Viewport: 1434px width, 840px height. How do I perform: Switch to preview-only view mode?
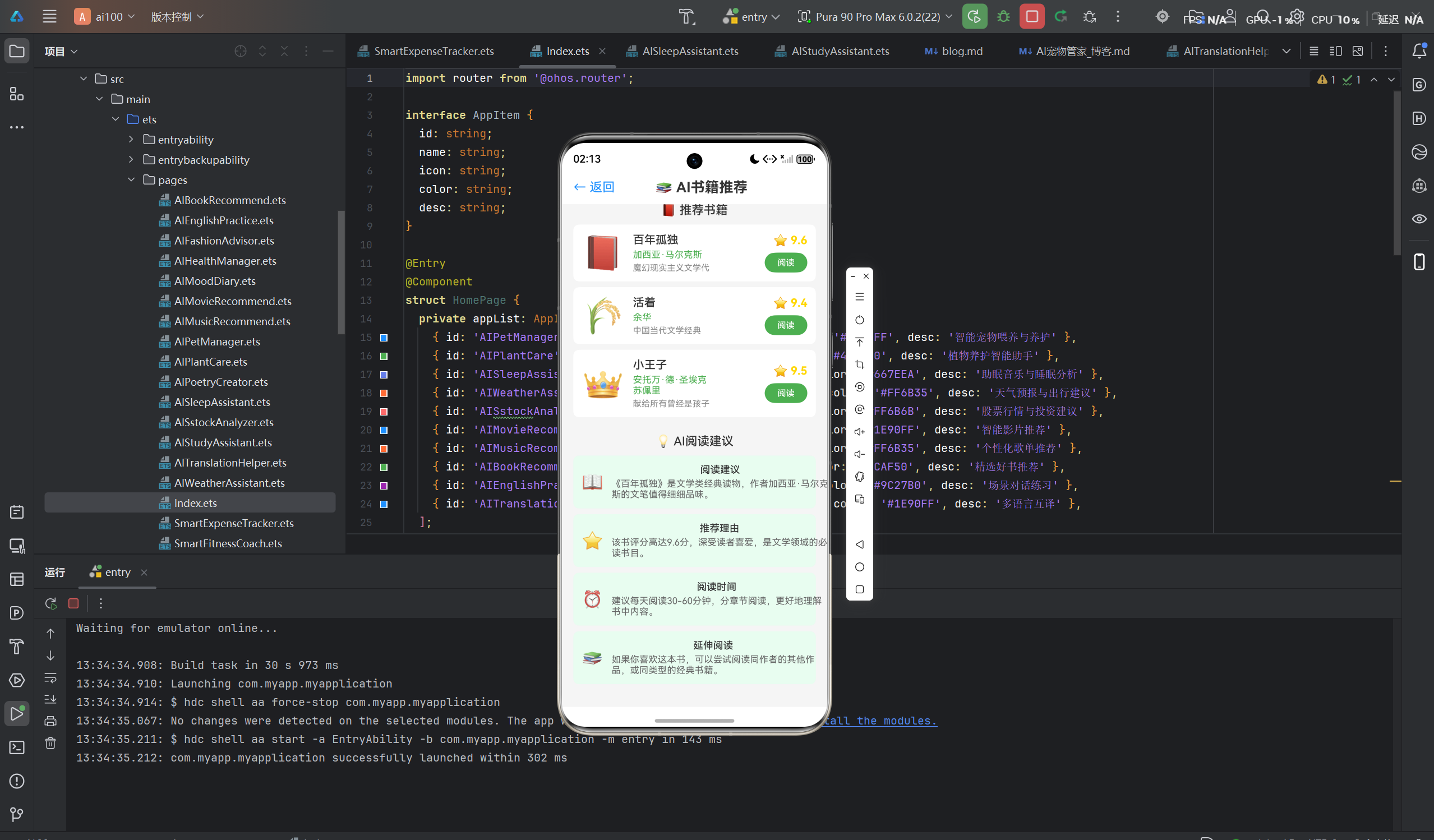(x=1358, y=51)
